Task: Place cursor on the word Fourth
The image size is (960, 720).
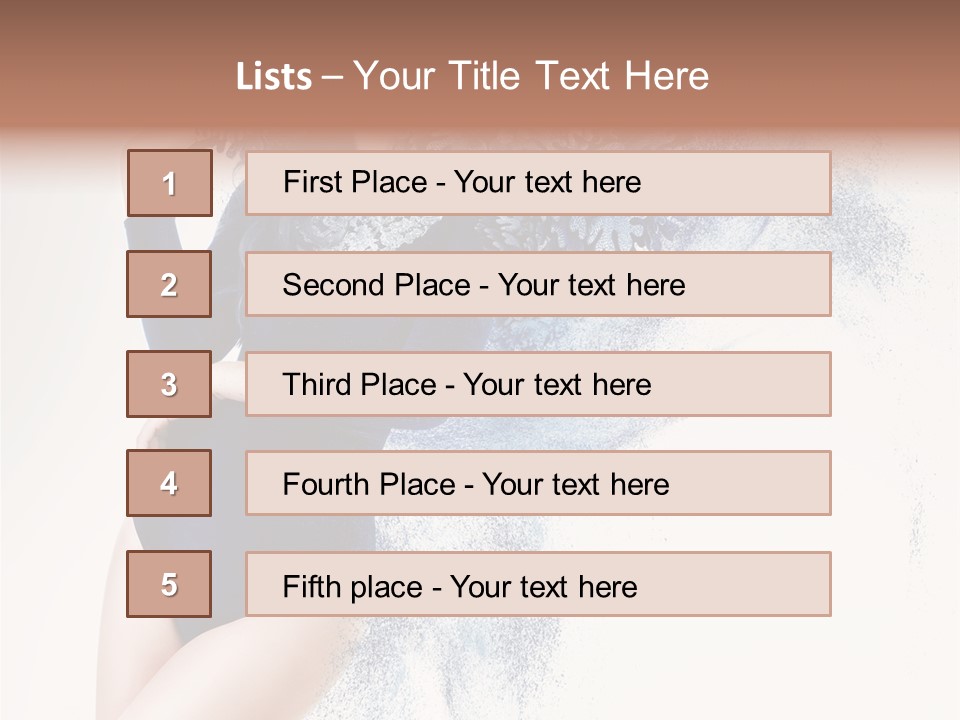Action: click(x=326, y=484)
